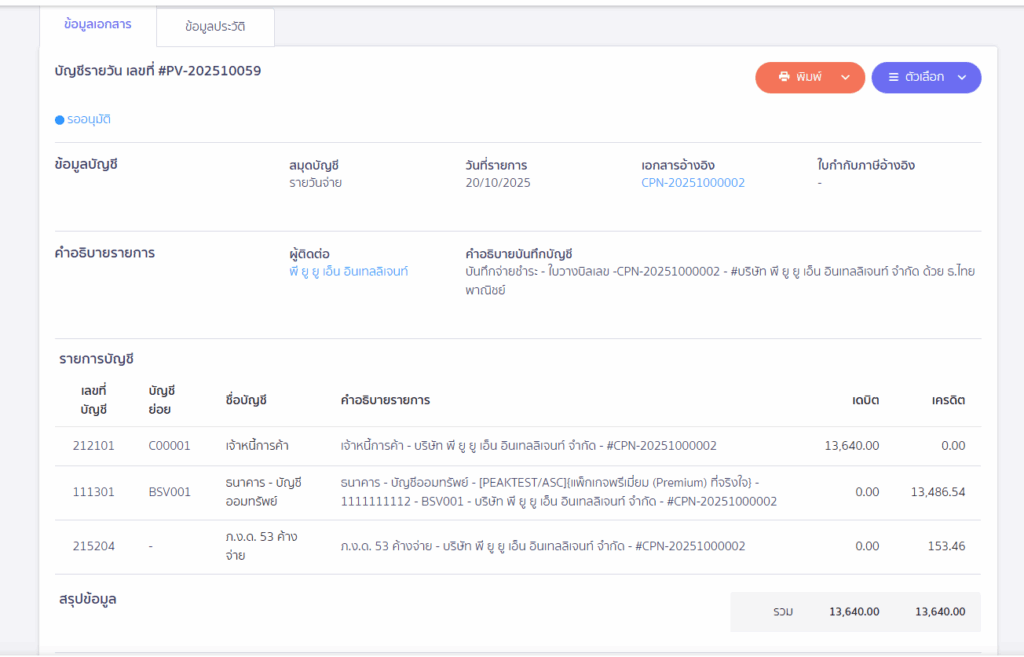
Task: Click the printer icon in พิมพ์ button
Action: [784, 77]
